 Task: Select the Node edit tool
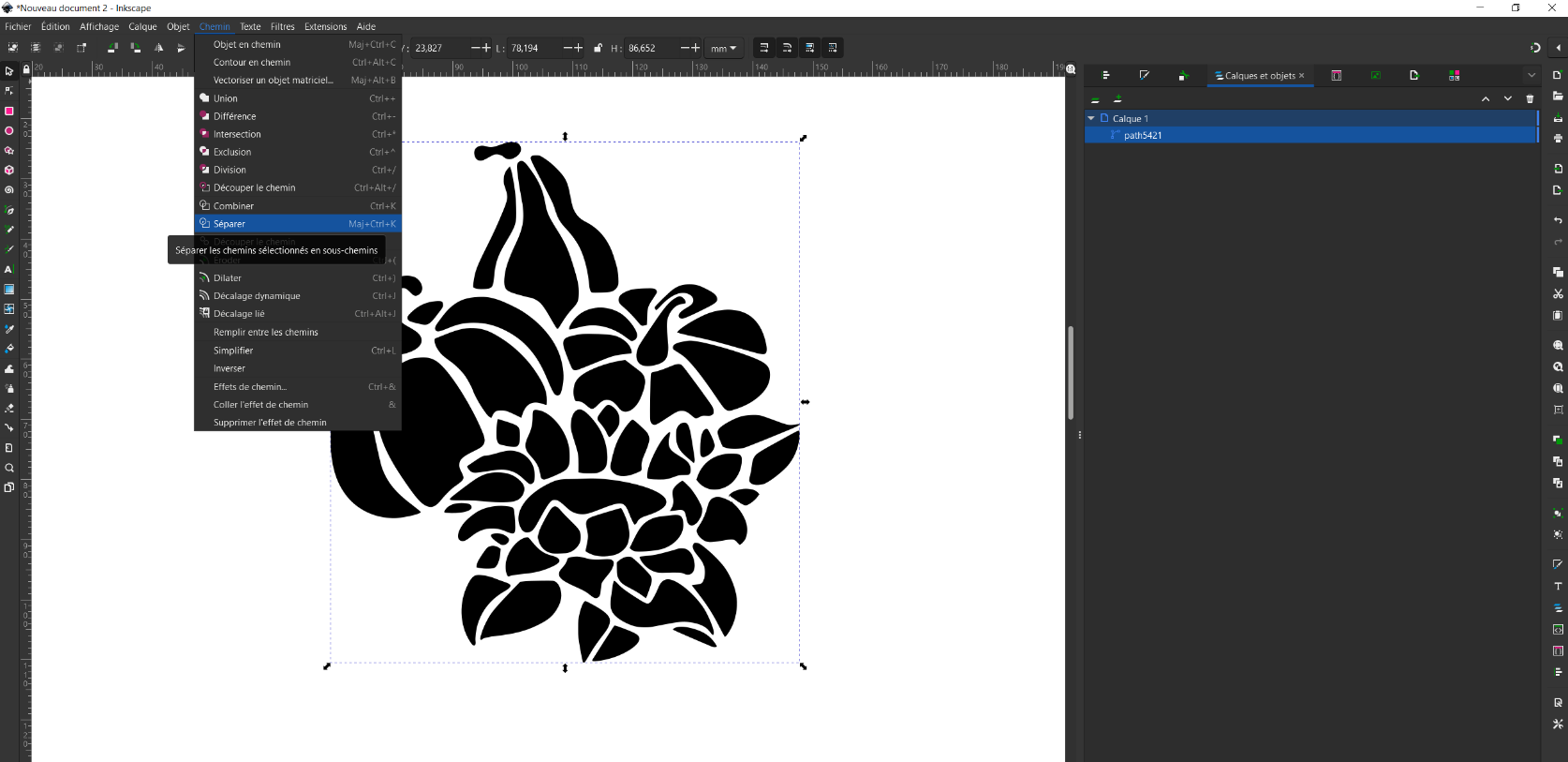[9, 91]
